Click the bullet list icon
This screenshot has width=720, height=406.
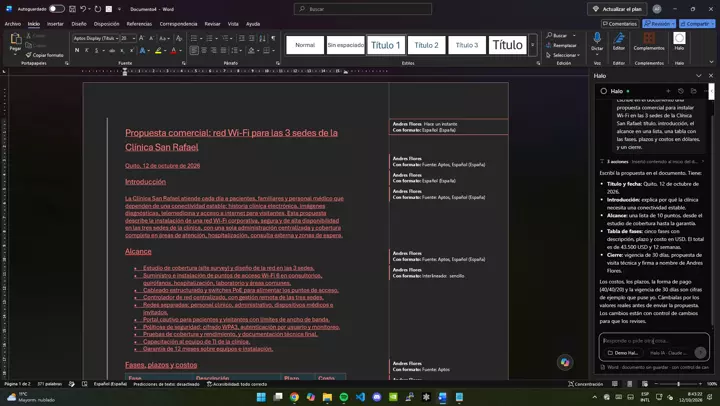194,39
